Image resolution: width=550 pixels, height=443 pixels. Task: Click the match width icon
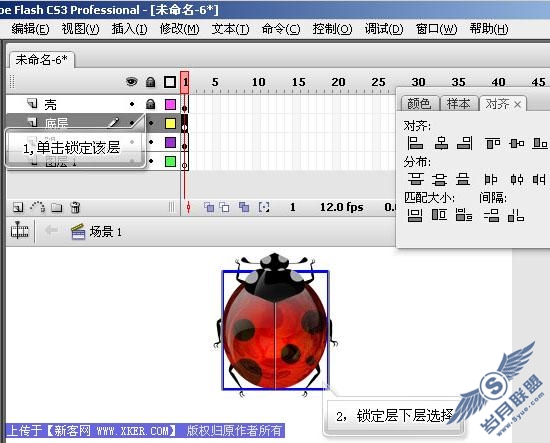415,215
